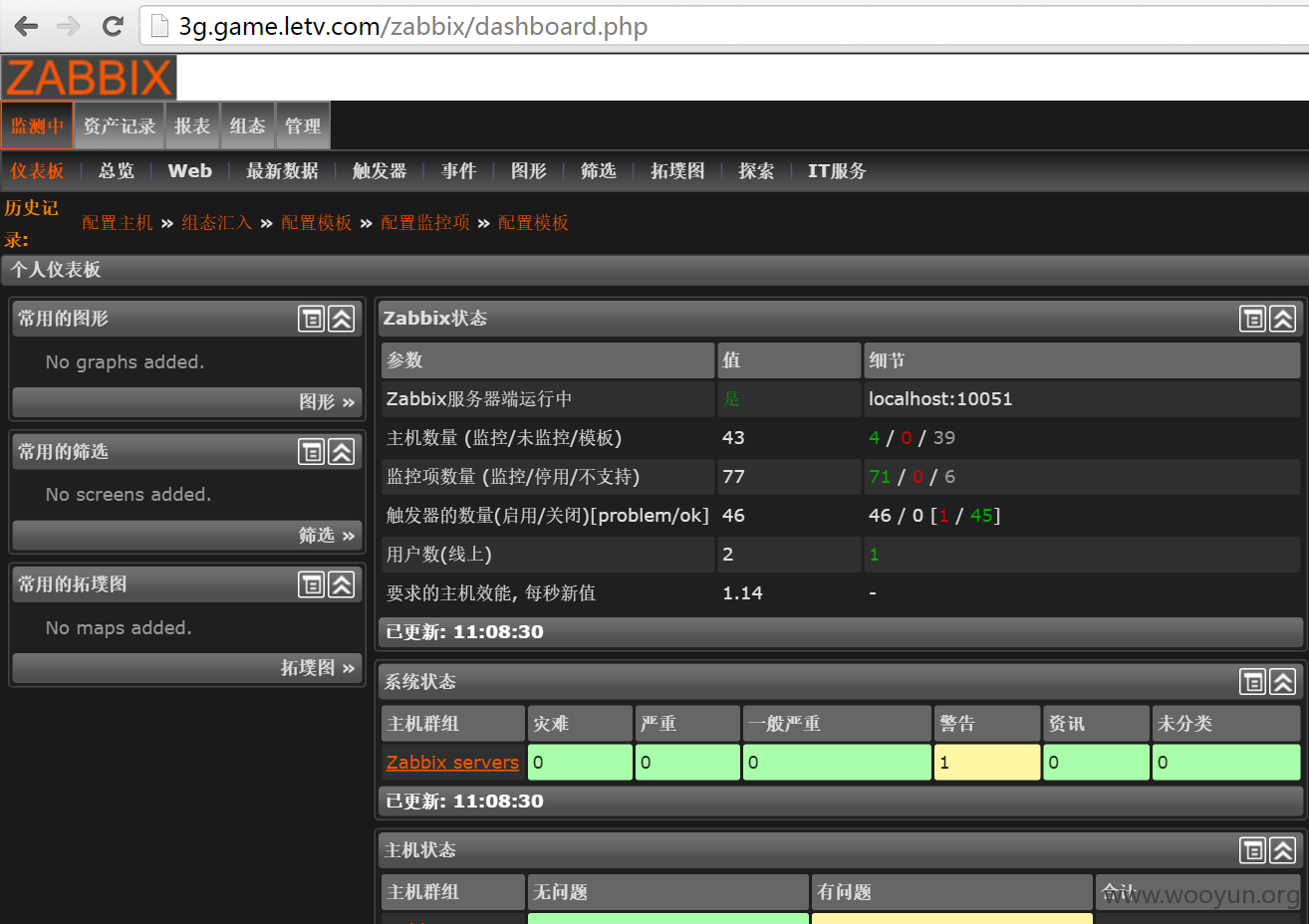
Task: Click the green 灾难 cell showing 0
Action: (580, 763)
